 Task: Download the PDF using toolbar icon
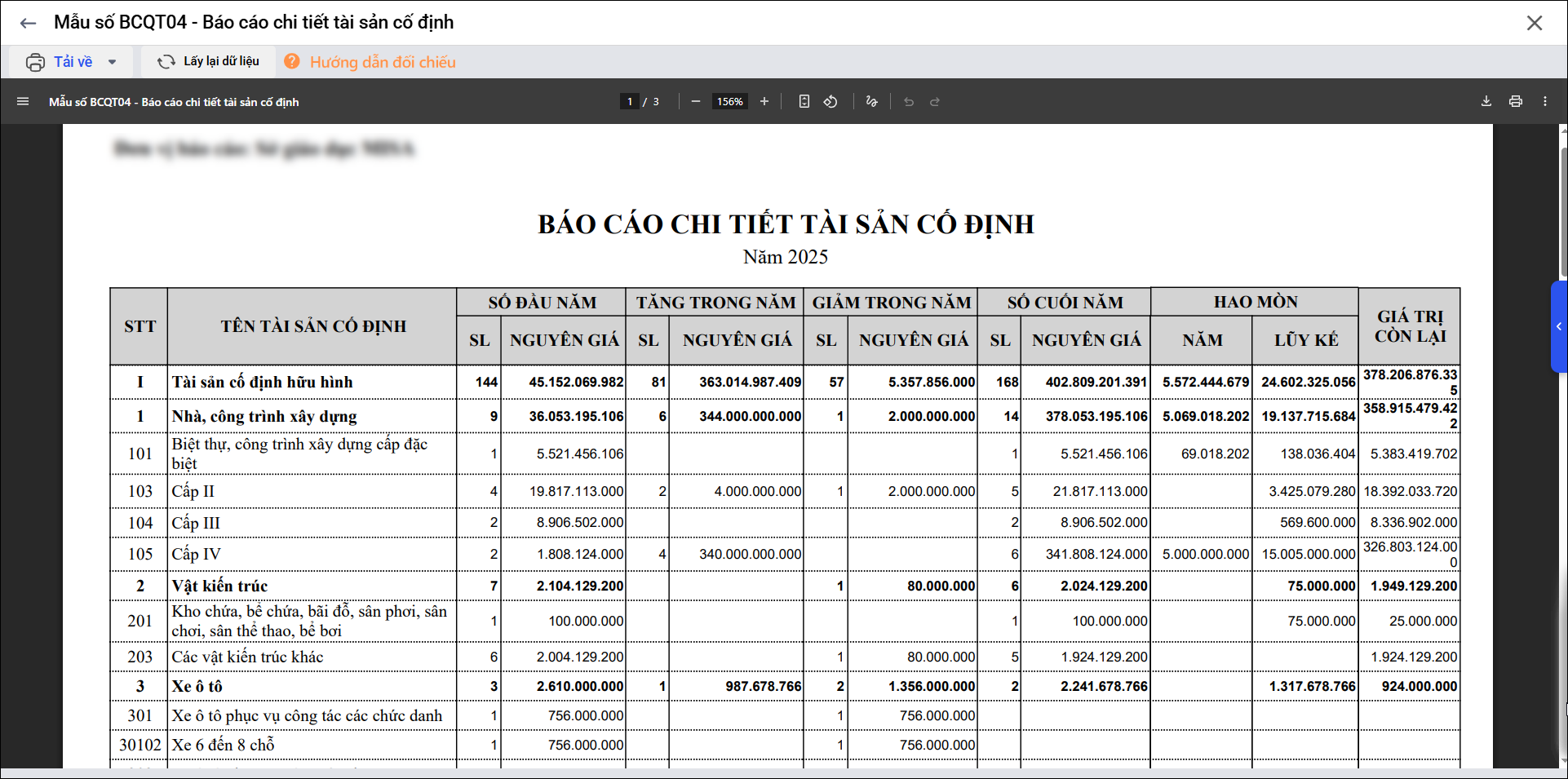pos(1486,101)
